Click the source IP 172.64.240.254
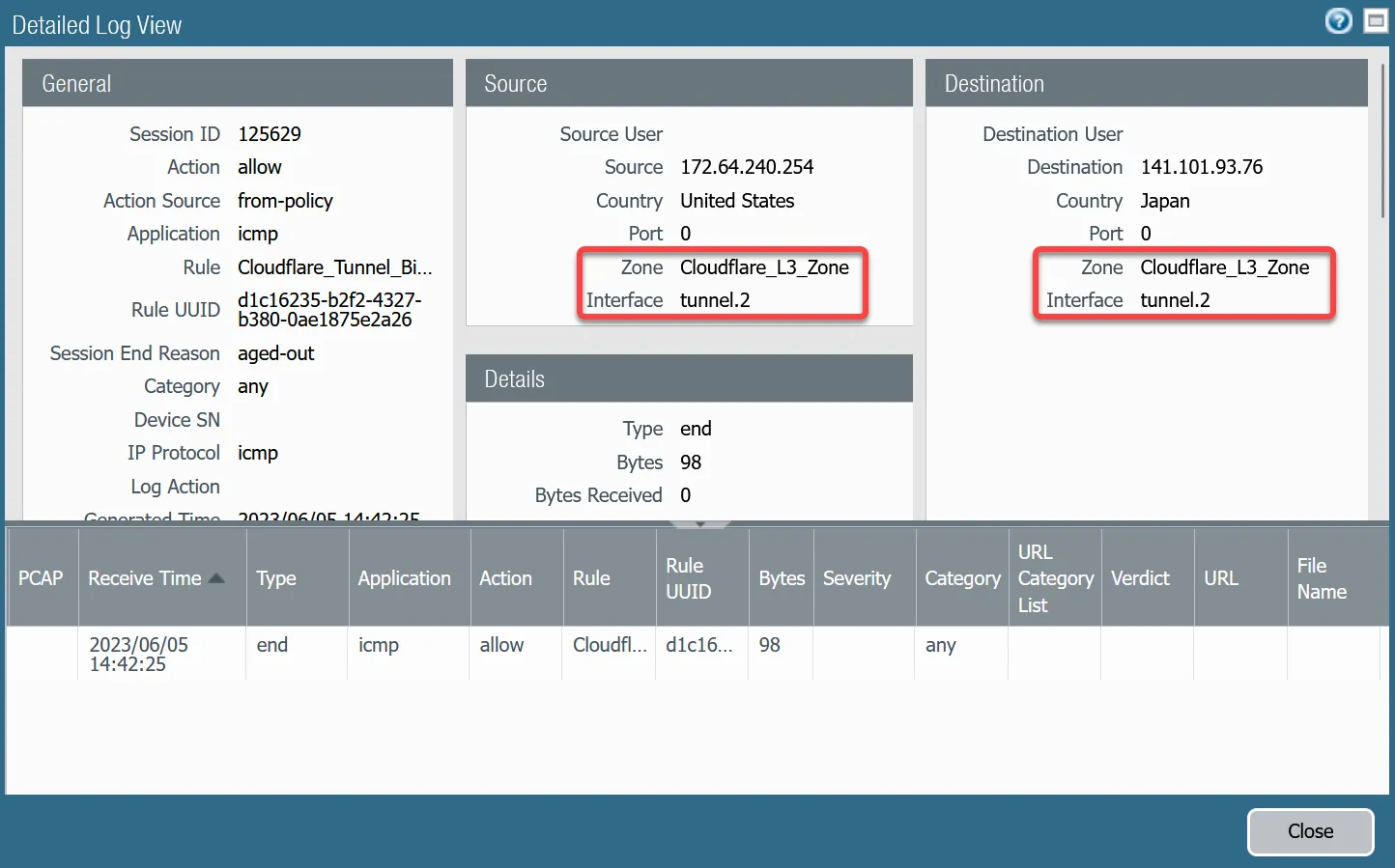This screenshot has height=868, width=1395. tap(747, 166)
